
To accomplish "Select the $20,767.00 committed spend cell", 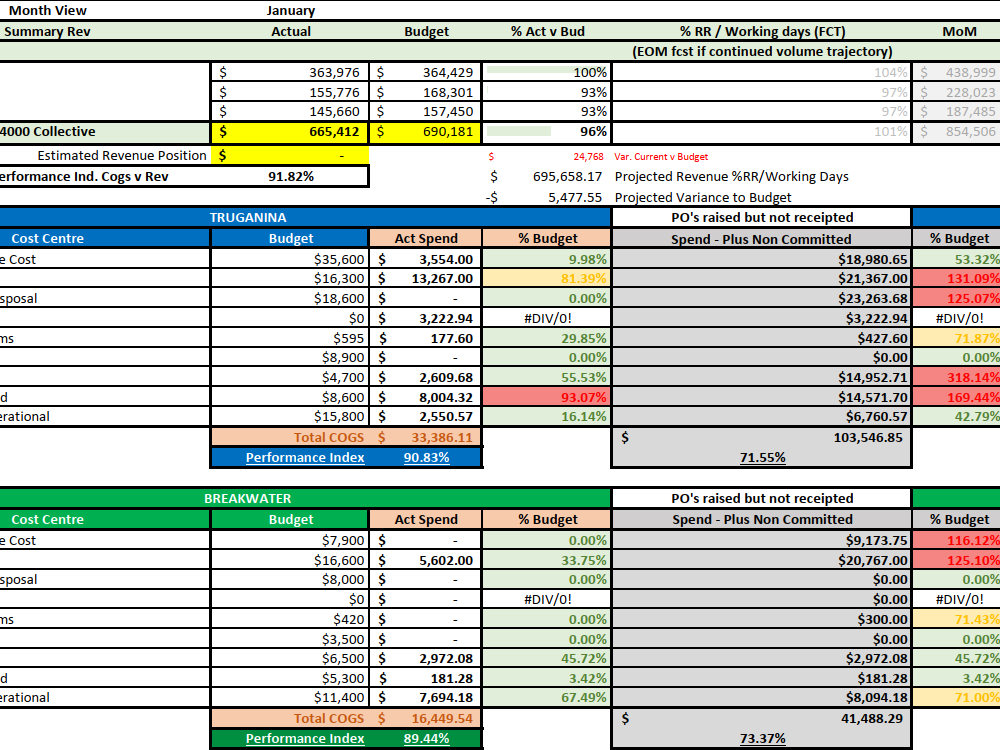I will [x=761, y=560].
